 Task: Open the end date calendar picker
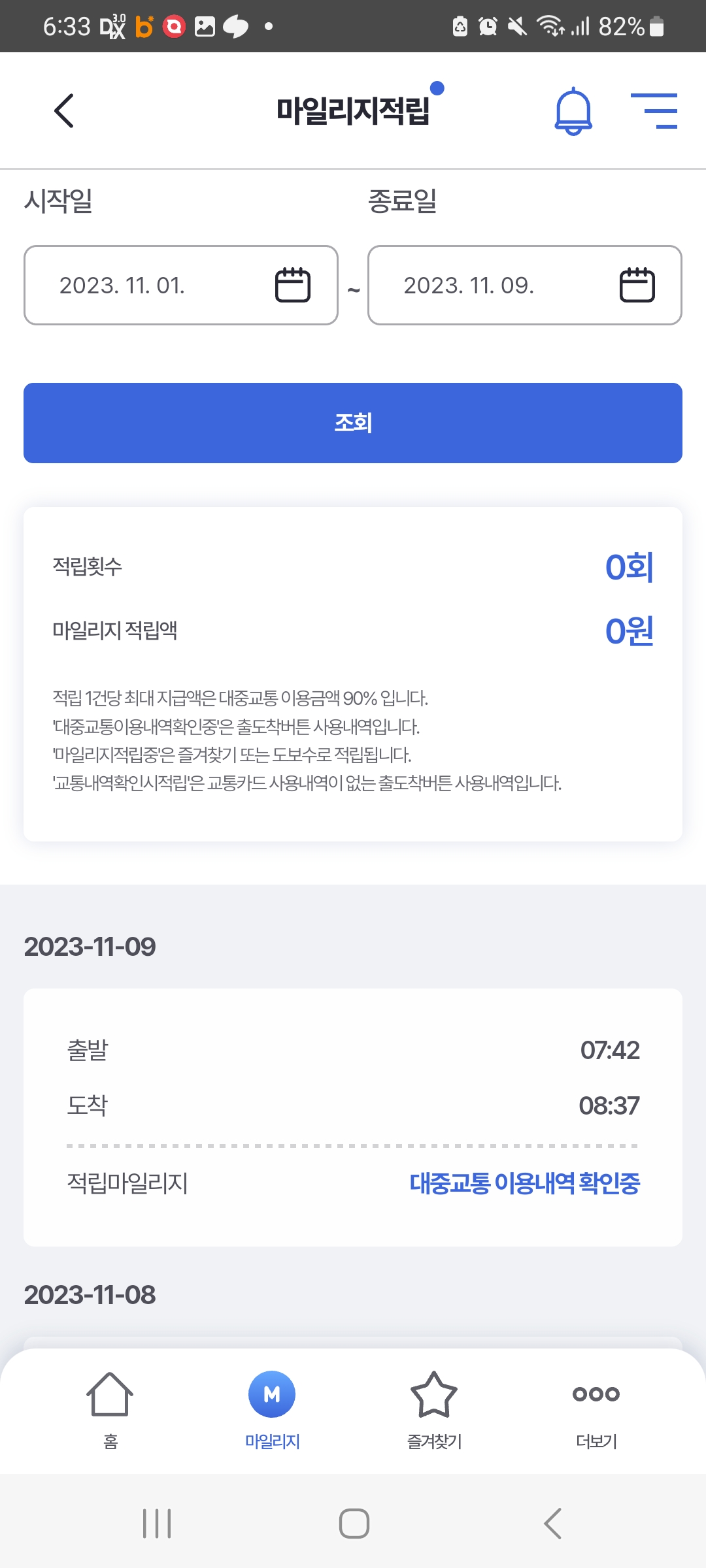click(x=637, y=286)
